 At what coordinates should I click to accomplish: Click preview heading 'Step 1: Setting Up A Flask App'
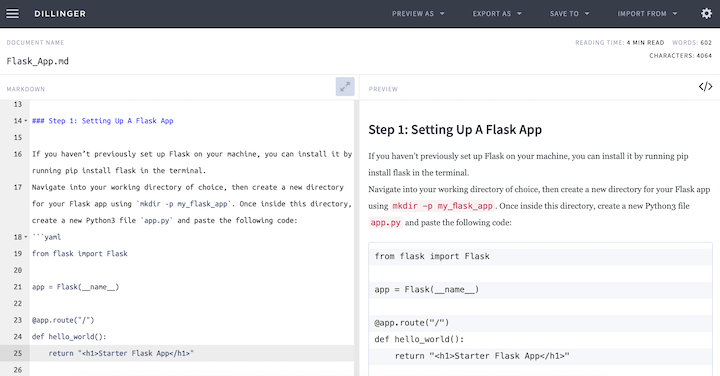[455, 130]
